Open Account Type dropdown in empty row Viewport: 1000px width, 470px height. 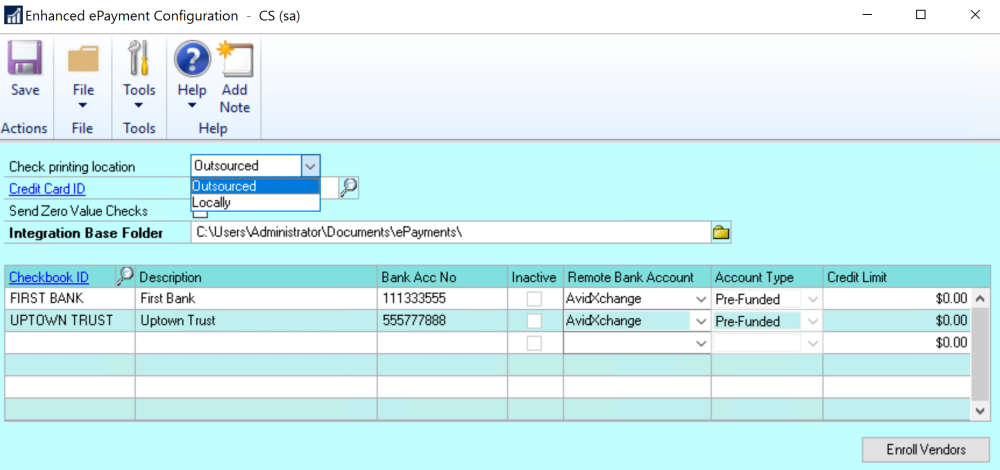click(x=812, y=343)
